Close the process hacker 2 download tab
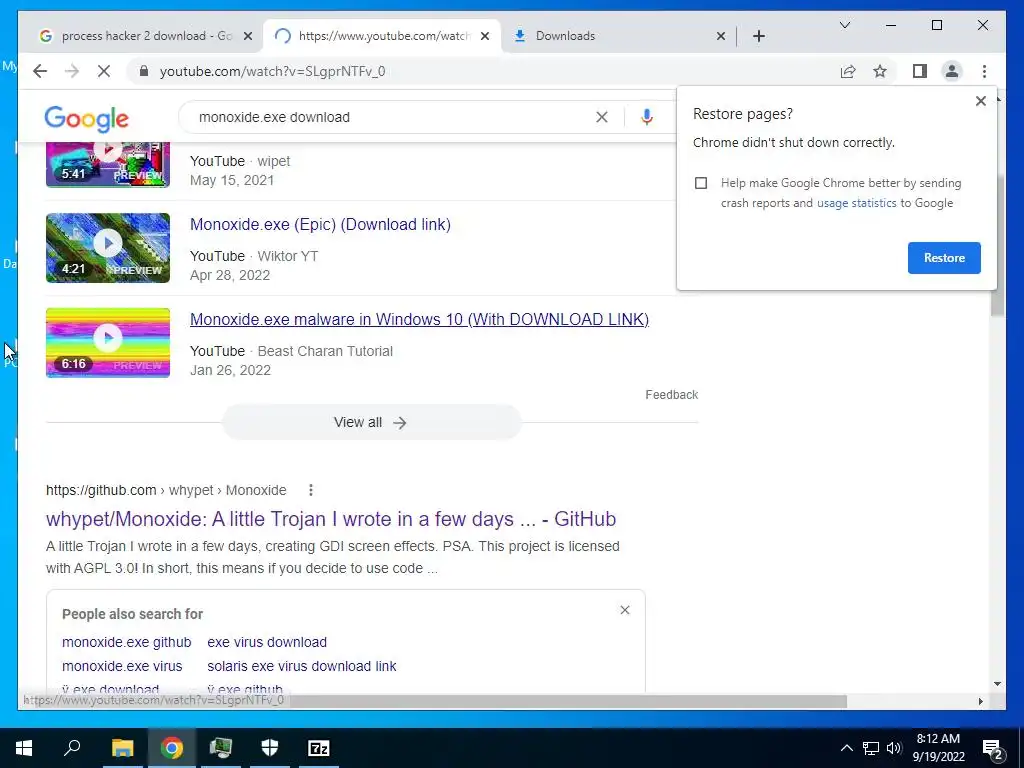Screen dimensions: 1024x768 click(248, 36)
